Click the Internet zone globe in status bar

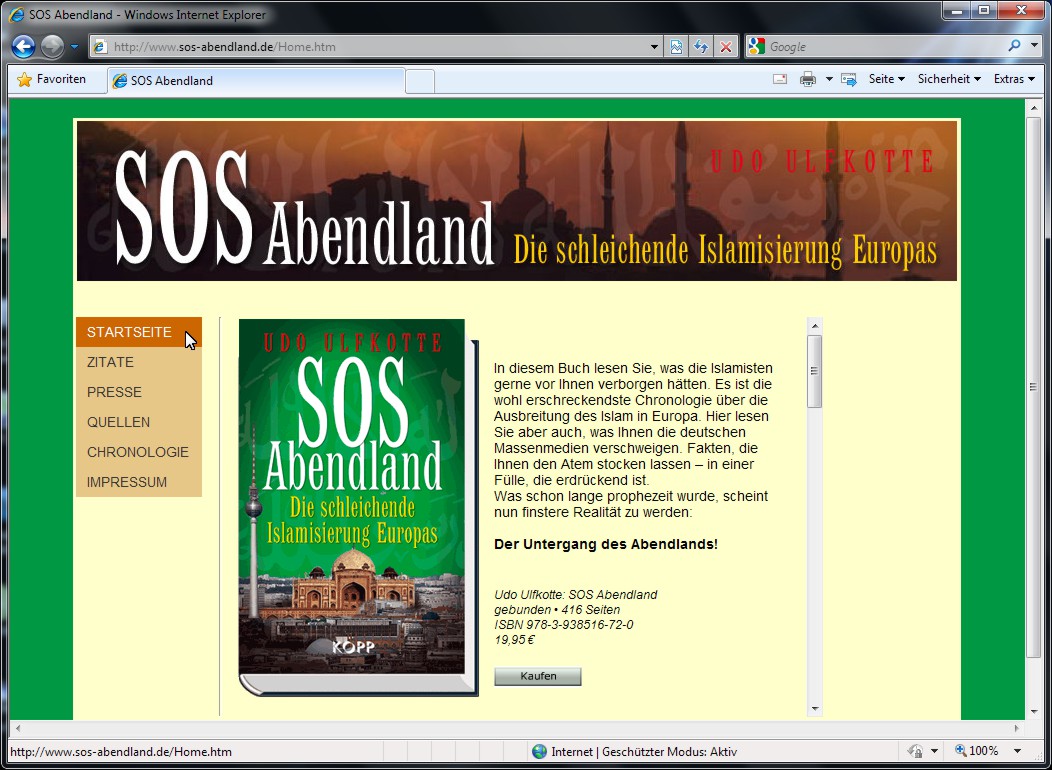pos(539,751)
